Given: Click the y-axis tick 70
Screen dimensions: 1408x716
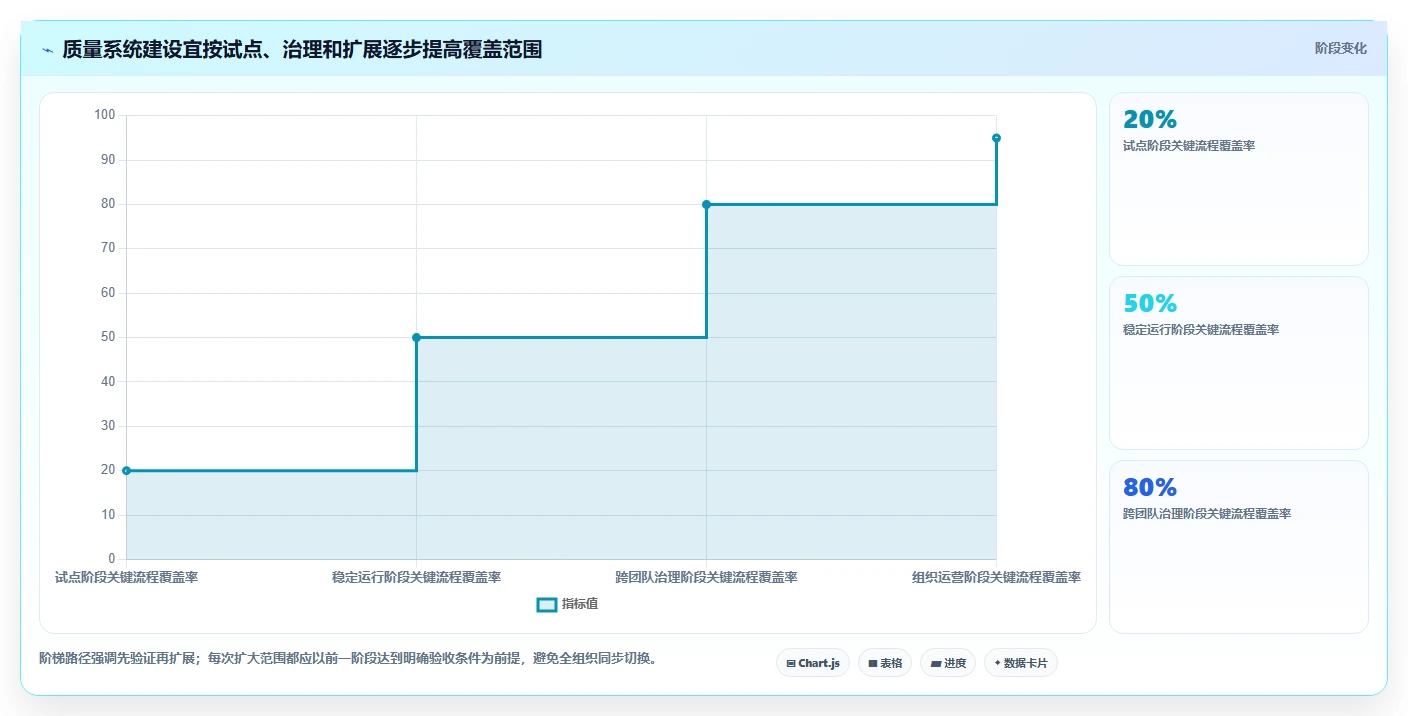Looking at the screenshot, I should [109, 248].
